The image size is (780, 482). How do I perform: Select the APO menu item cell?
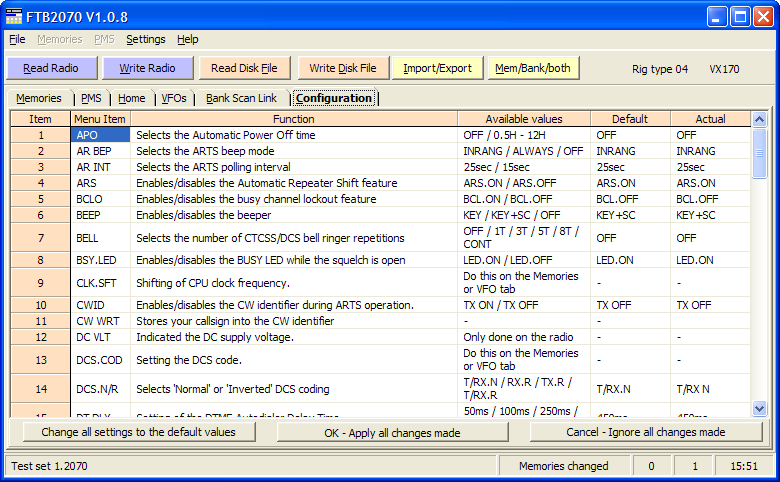click(100, 135)
